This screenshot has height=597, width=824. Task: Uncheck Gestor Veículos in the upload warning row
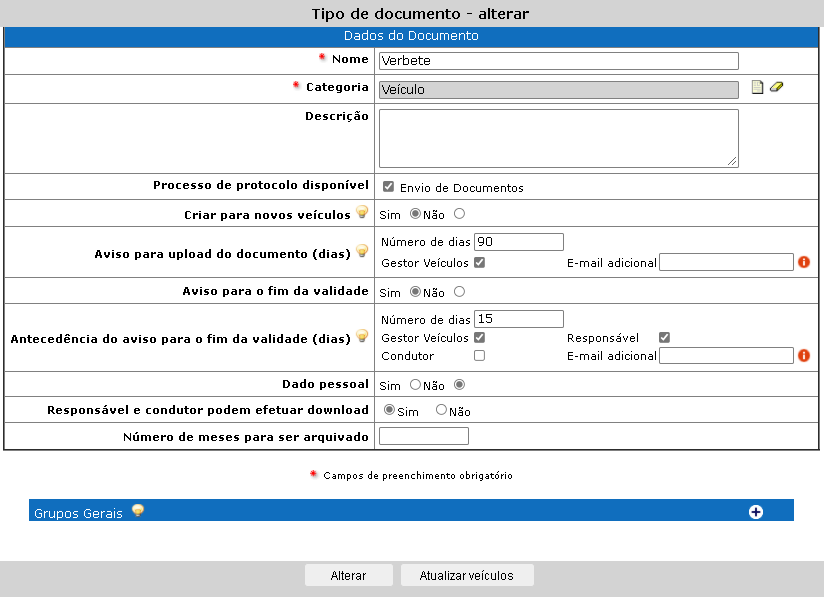click(479, 262)
